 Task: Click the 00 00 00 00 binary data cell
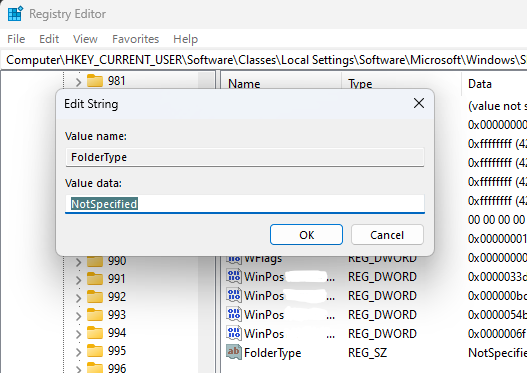pyautogui.click(x=497, y=220)
